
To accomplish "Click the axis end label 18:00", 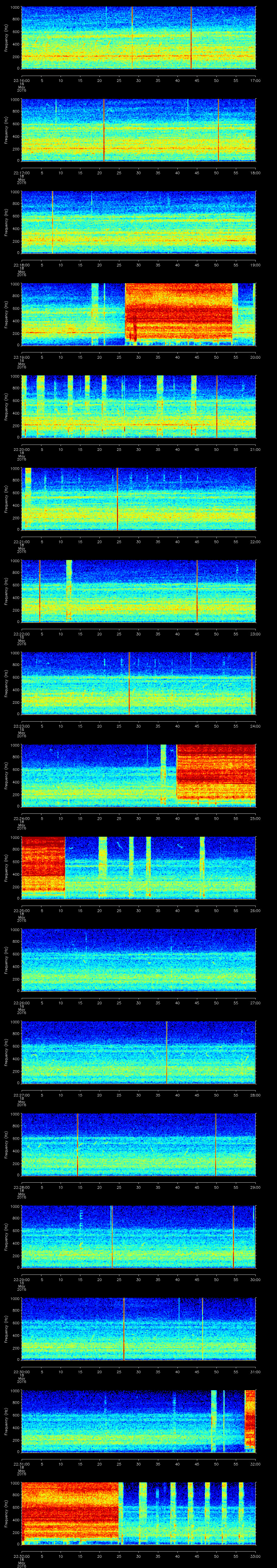I will click(x=255, y=173).
